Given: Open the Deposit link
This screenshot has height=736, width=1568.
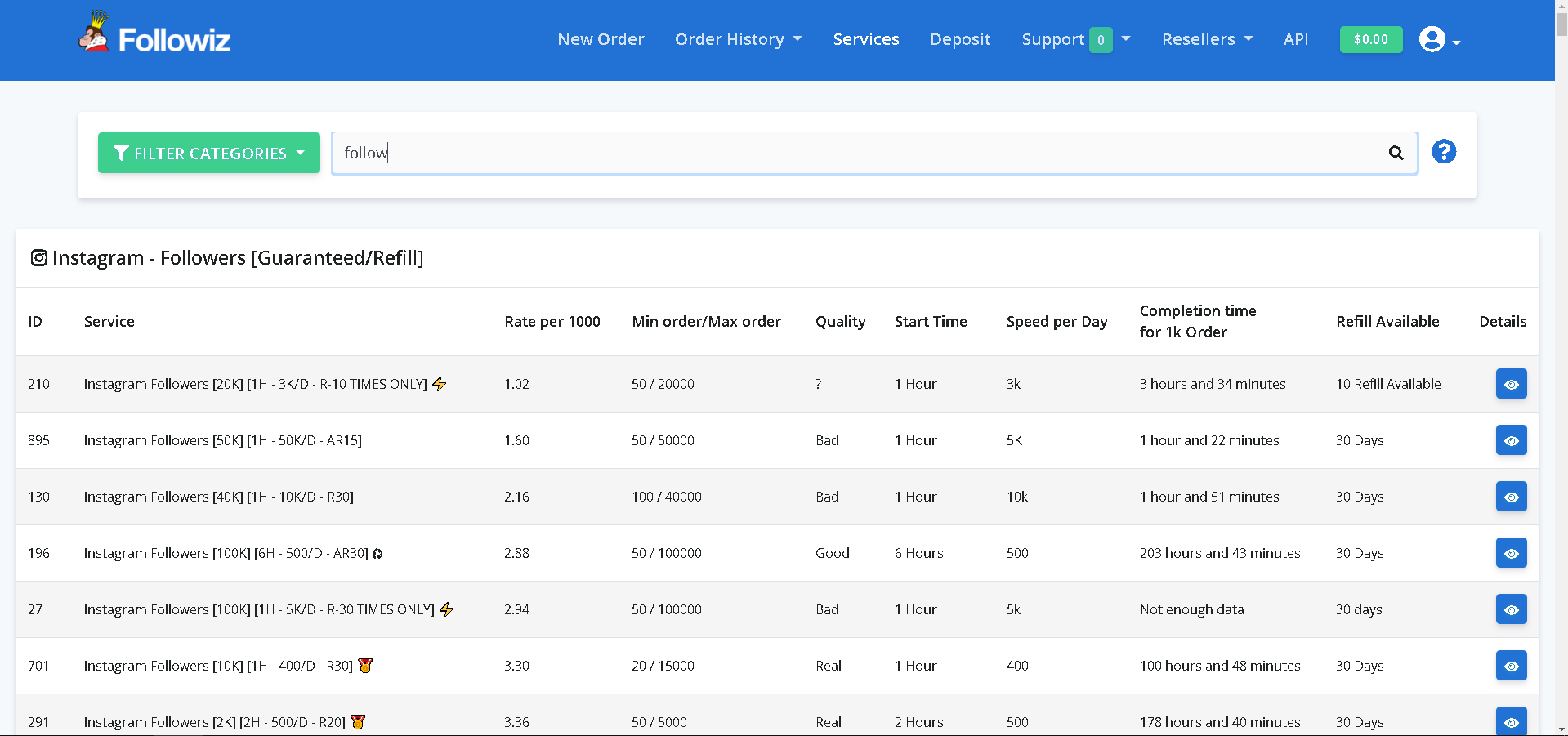Looking at the screenshot, I should (960, 39).
